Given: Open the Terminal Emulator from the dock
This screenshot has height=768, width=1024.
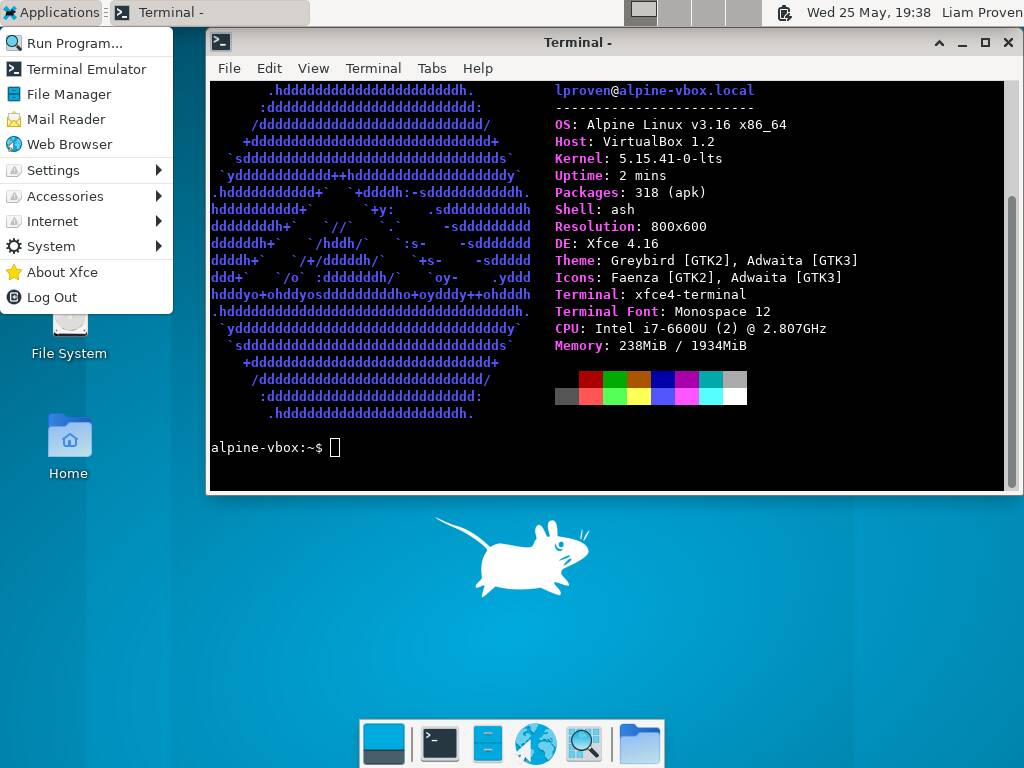Looking at the screenshot, I should (x=439, y=743).
